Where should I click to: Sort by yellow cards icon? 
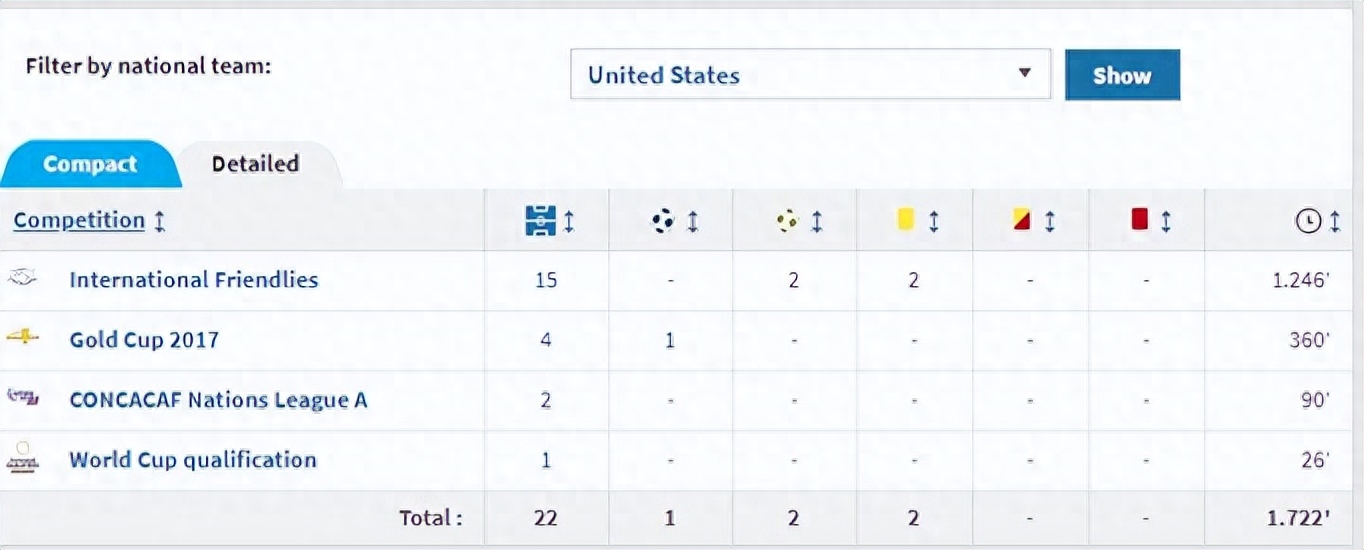pyautogui.click(x=906, y=220)
